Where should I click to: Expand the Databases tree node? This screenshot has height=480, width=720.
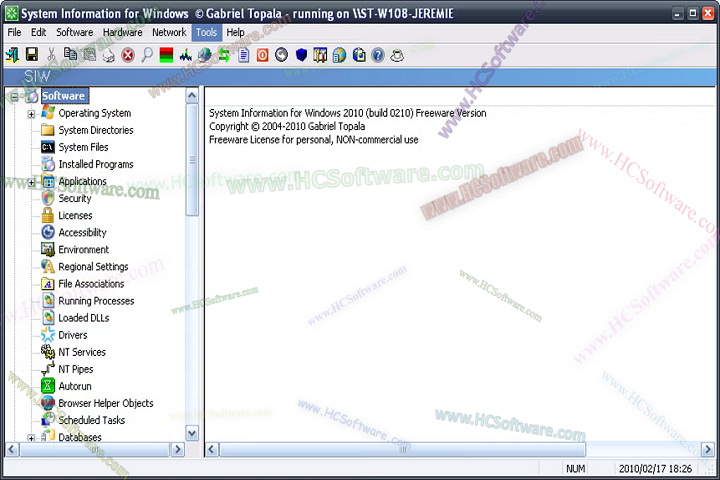pyautogui.click(x=31, y=438)
